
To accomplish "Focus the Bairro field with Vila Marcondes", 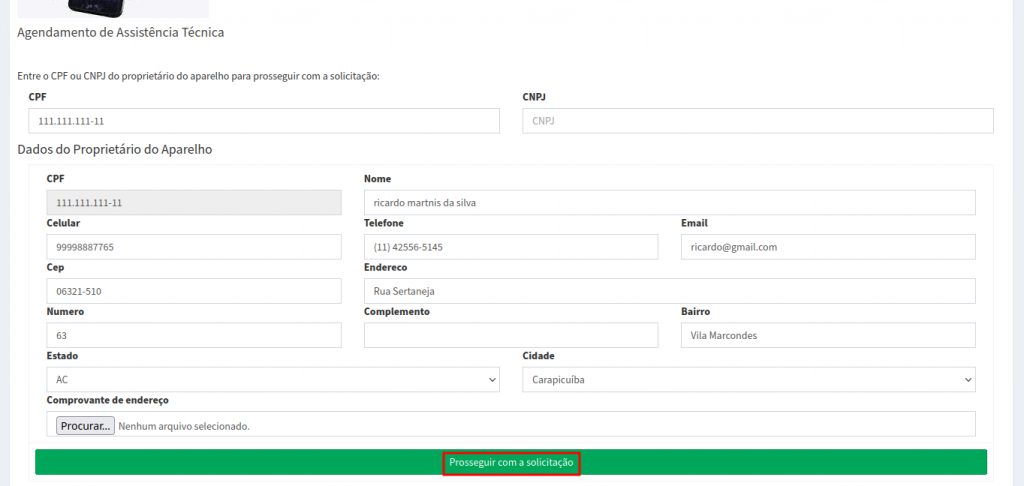I will (x=827, y=335).
